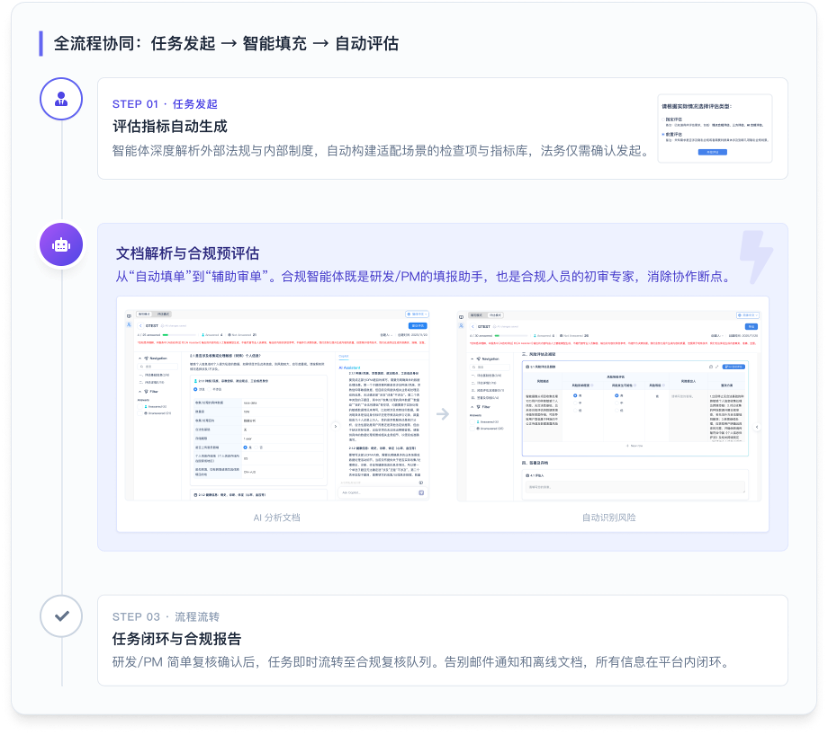Click progress bar in 自动识别风险 screenshot

pyautogui.click(x=511, y=336)
